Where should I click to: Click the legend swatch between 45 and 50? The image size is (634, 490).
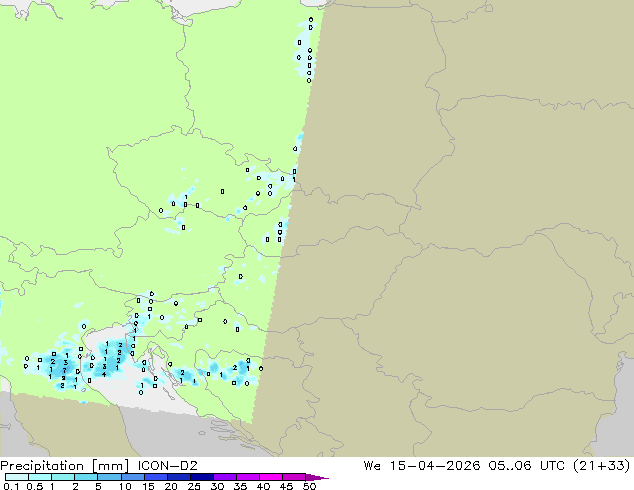tap(294, 477)
